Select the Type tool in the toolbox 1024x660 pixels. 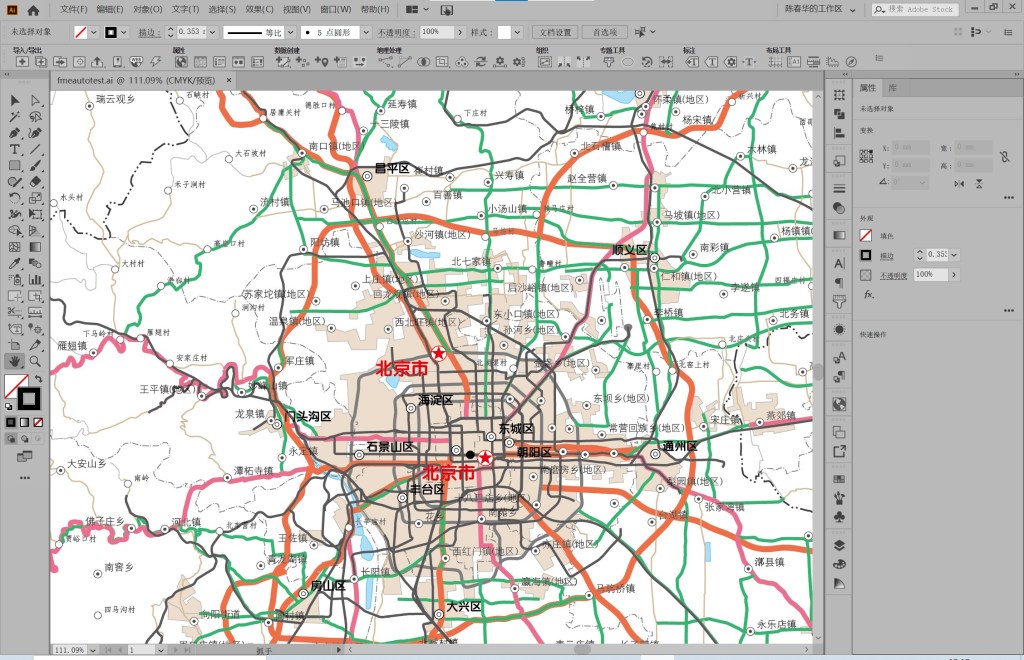click(x=15, y=149)
